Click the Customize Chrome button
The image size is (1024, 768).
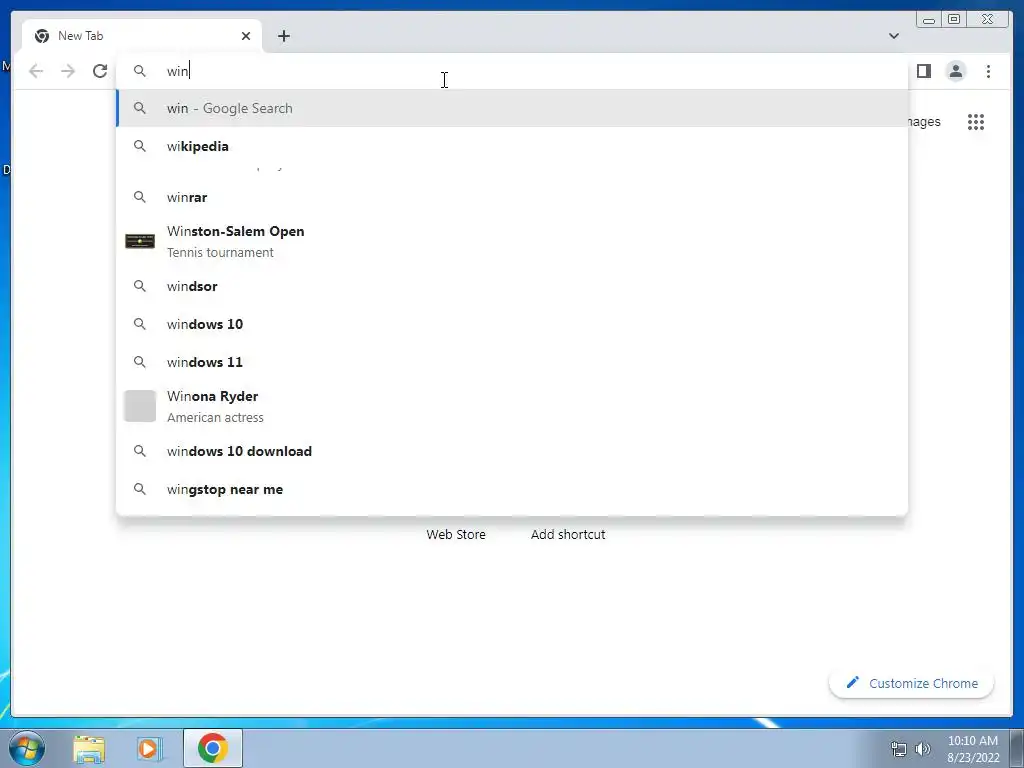tap(912, 683)
